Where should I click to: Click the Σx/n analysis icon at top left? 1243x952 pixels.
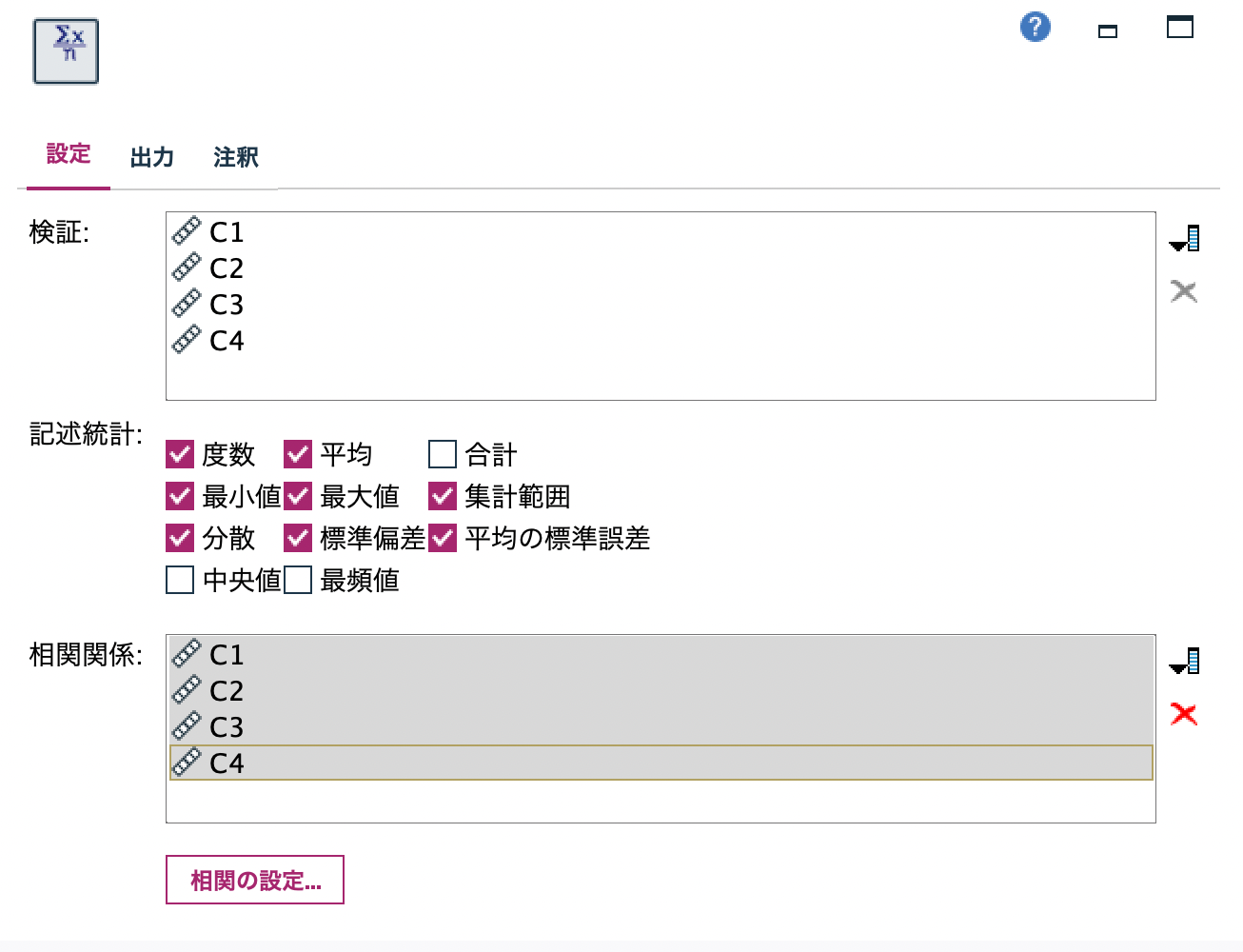[x=65, y=50]
